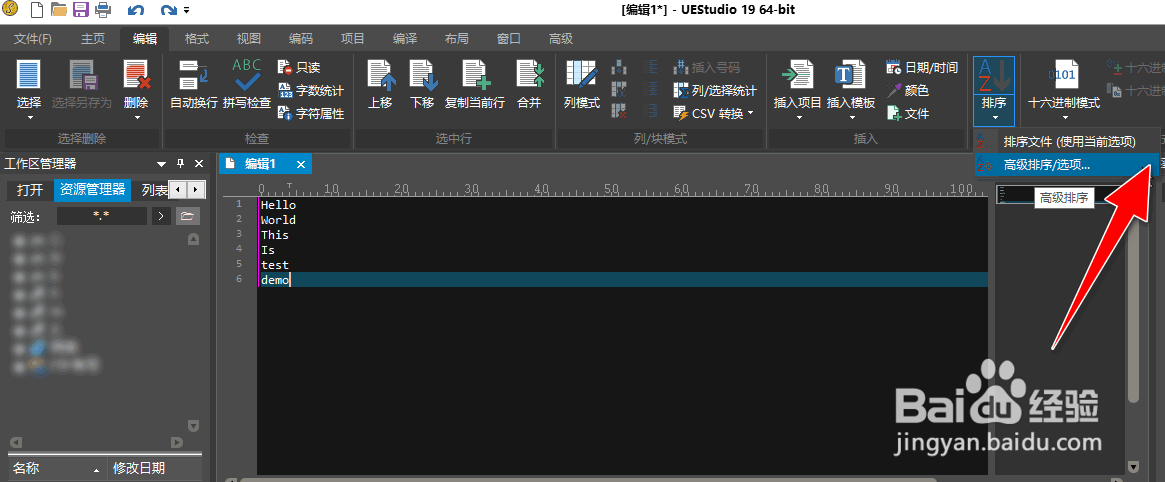Toggle 只读 read-only mode
This screenshot has height=482, width=1165.
299,68
